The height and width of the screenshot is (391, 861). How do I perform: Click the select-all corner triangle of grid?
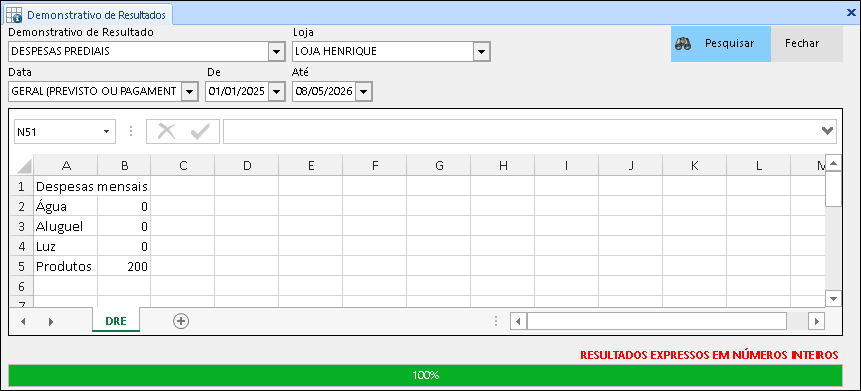[22, 165]
